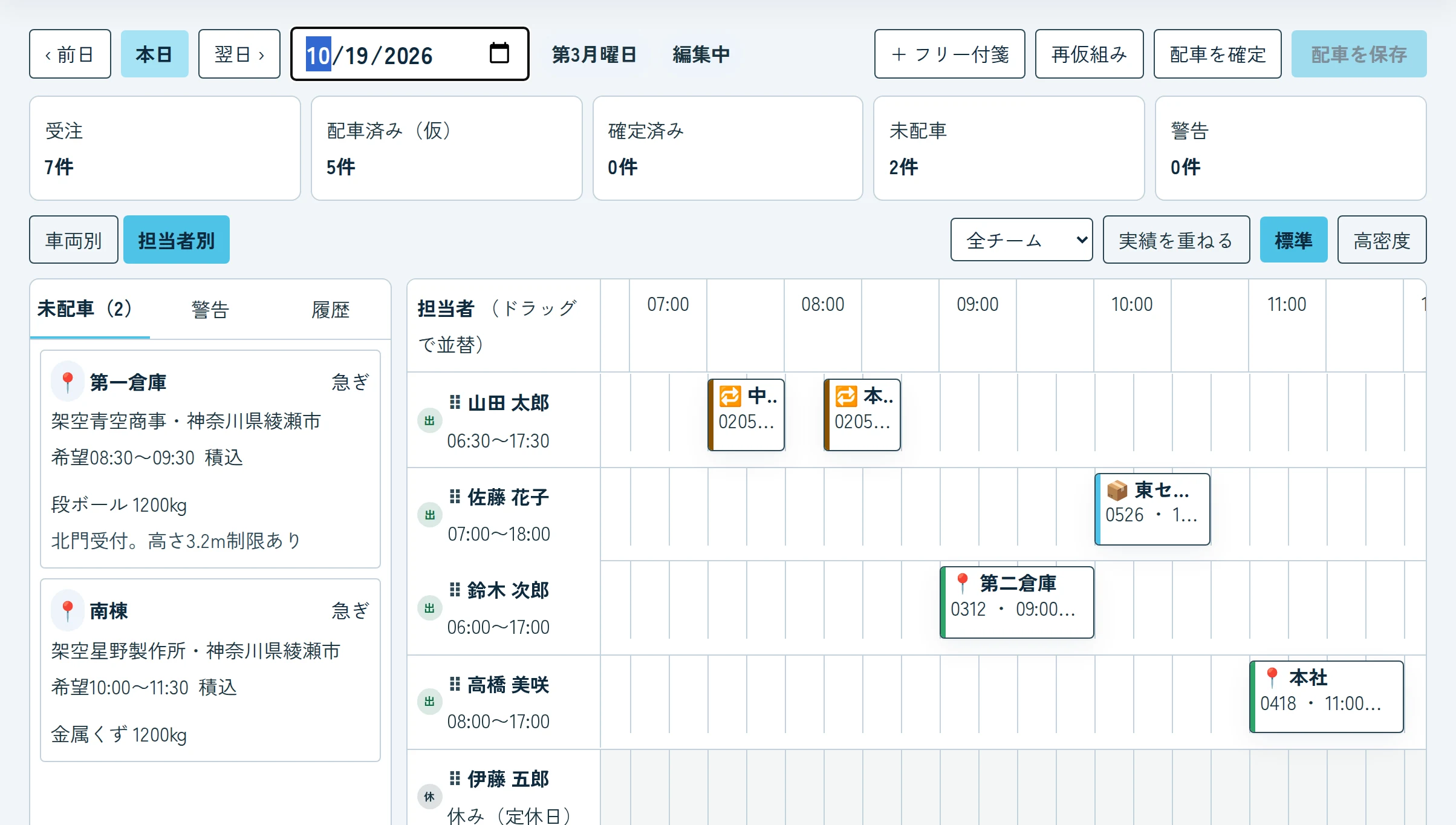This screenshot has width=1456, height=825.
Task: Select the 本社 0418 schedule block
Action: click(1326, 696)
